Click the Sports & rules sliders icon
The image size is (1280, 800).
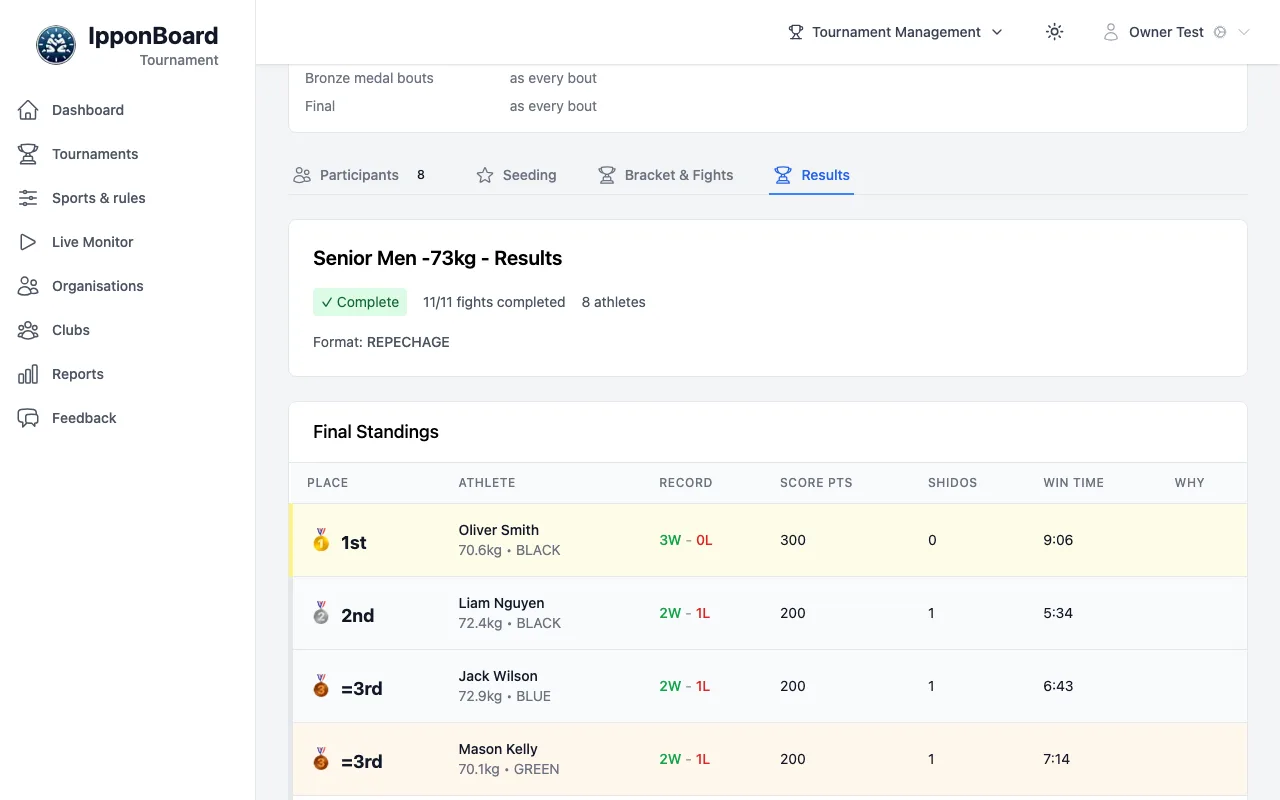(x=28, y=198)
